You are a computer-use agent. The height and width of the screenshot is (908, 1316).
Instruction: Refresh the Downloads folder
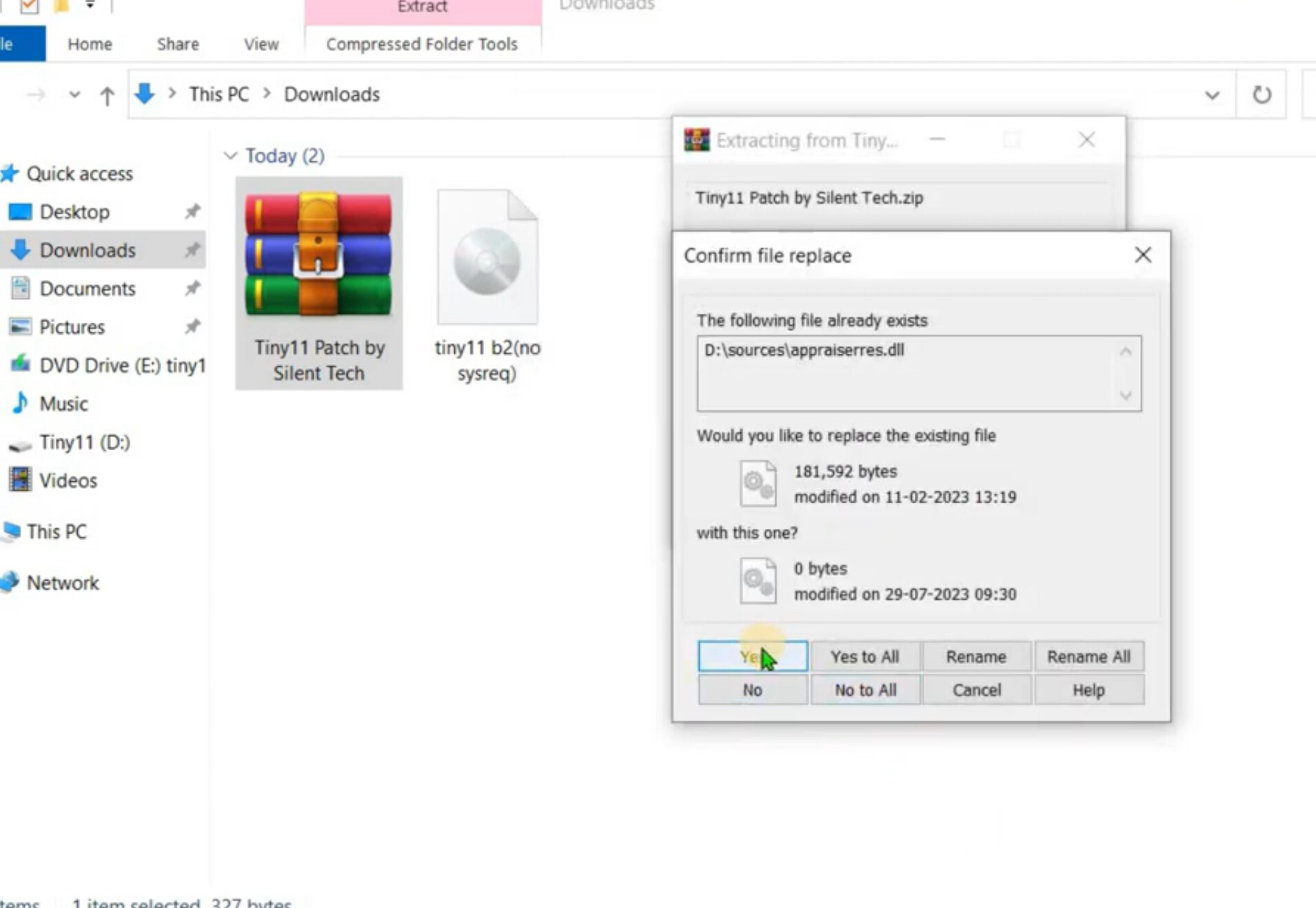1262,94
